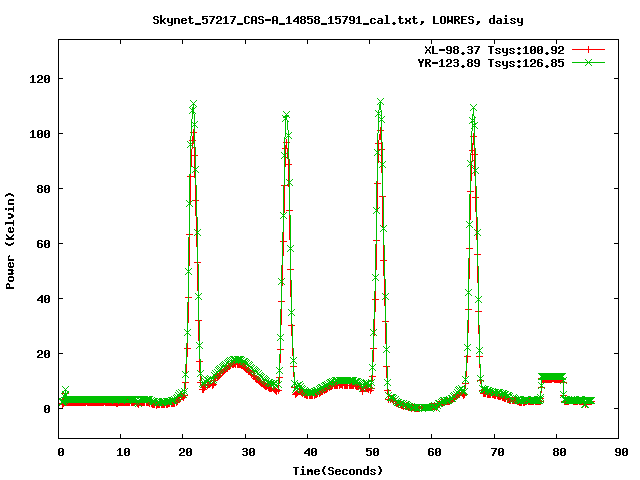The width and height of the screenshot is (640, 480).
Task: Click the x-axis tick label 50
Action: pos(372,452)
